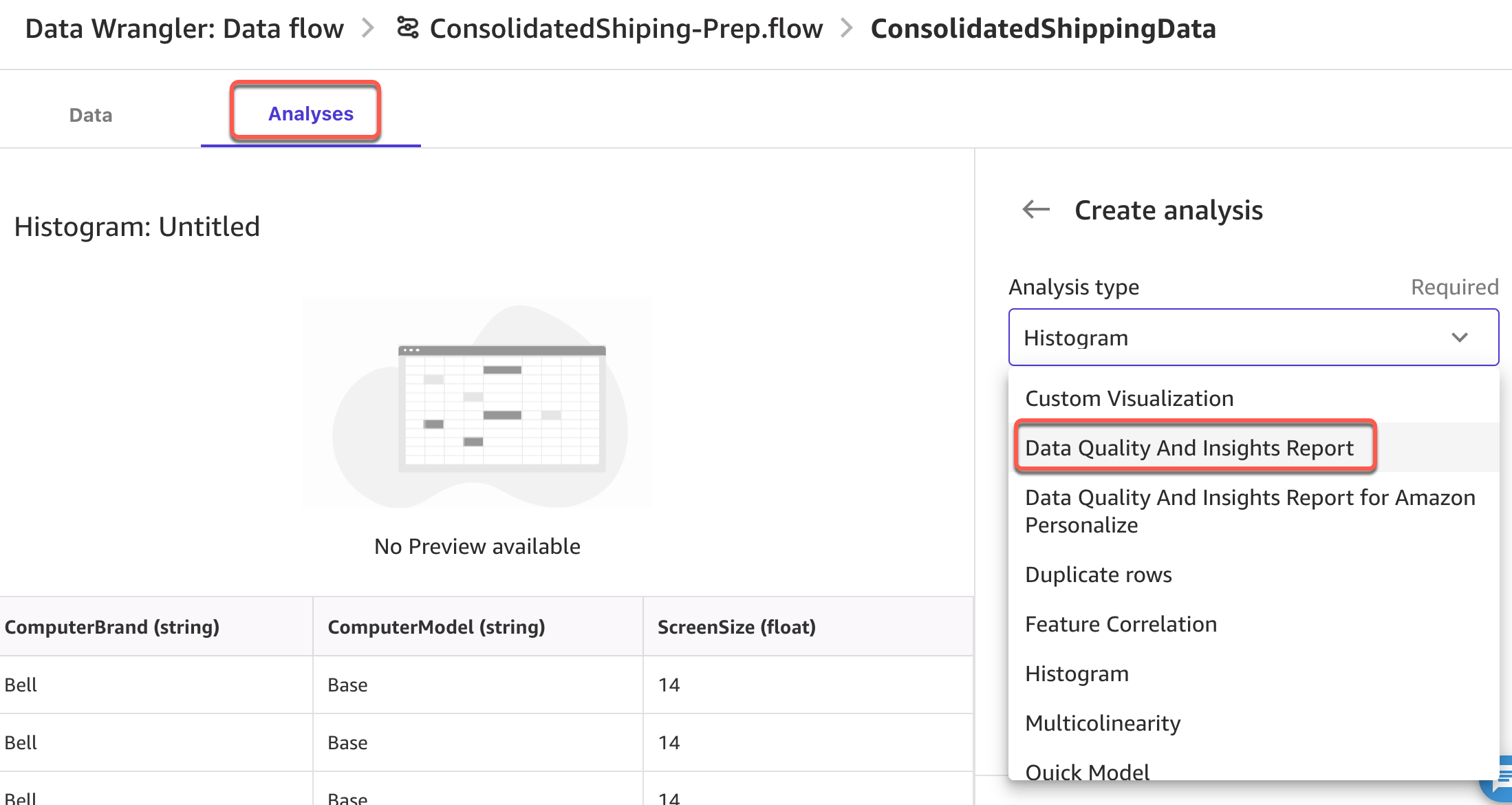Screen dimensions: 1512x805
Task: Pick Multicolinearity analysis type
Action: coord(1103,723)
